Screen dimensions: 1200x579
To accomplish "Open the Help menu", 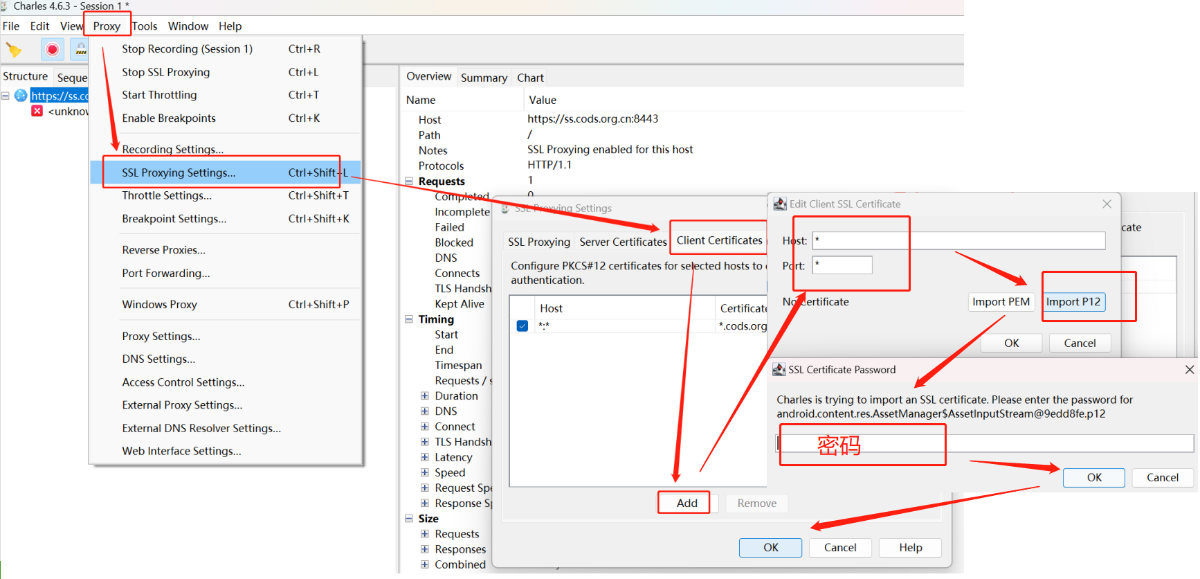I will coord(230,26).
